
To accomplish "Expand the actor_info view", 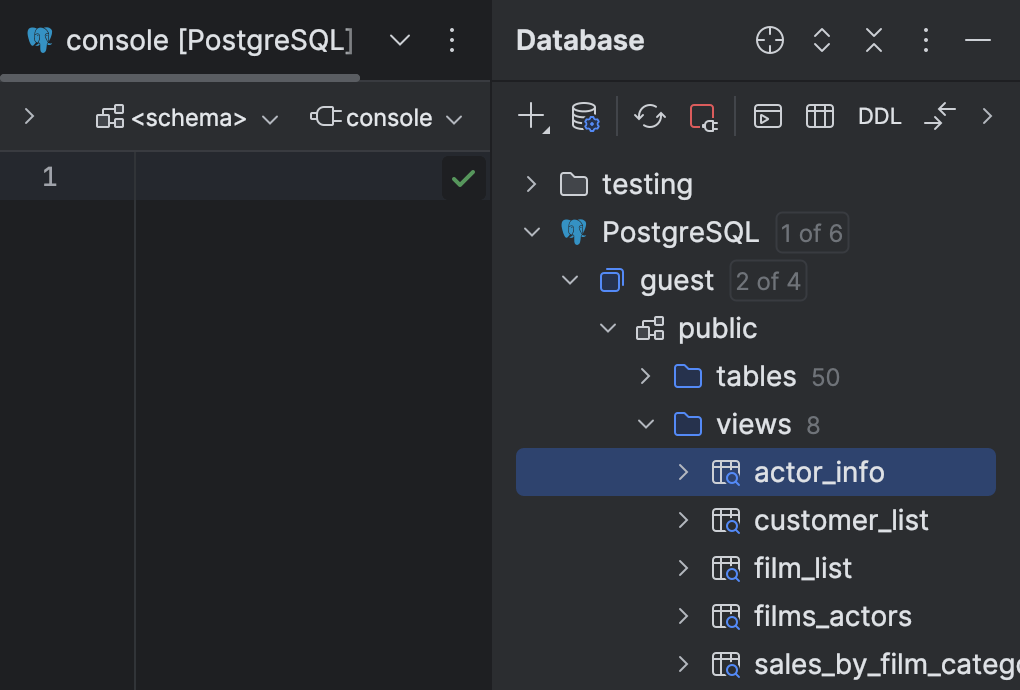I will coord(682,471).
